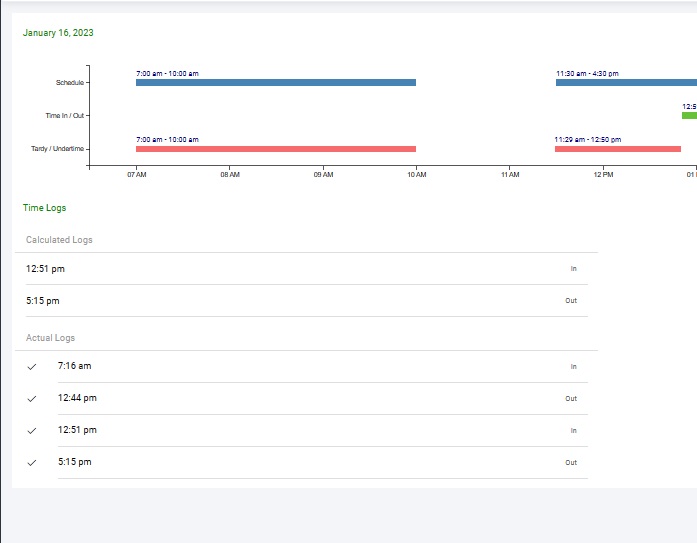The height and width of the screenshot is (543, 697).
Task: Click the January 16, 2023 date heading
Action: 58,33
